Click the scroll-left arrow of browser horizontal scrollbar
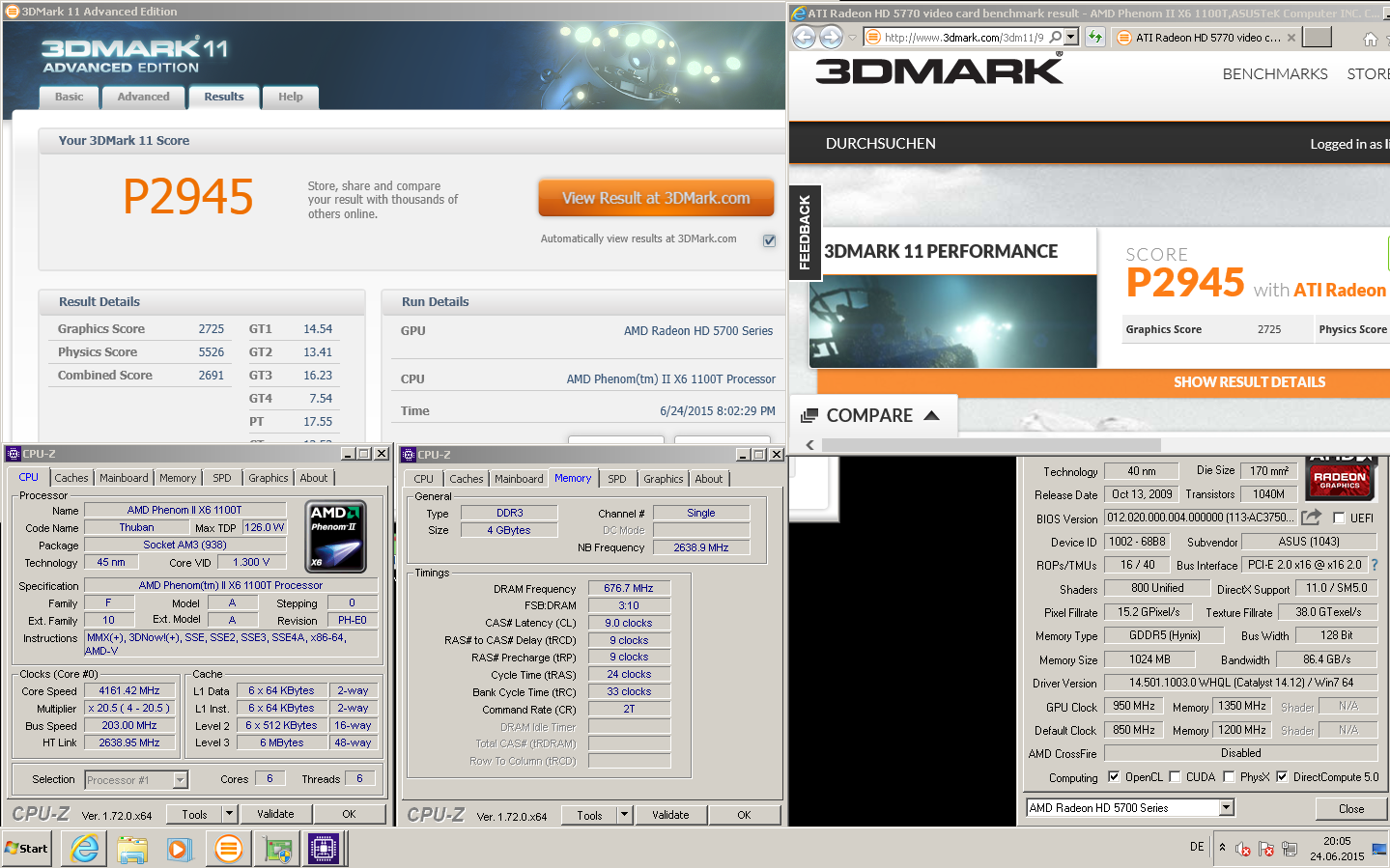 pos(809,445)
